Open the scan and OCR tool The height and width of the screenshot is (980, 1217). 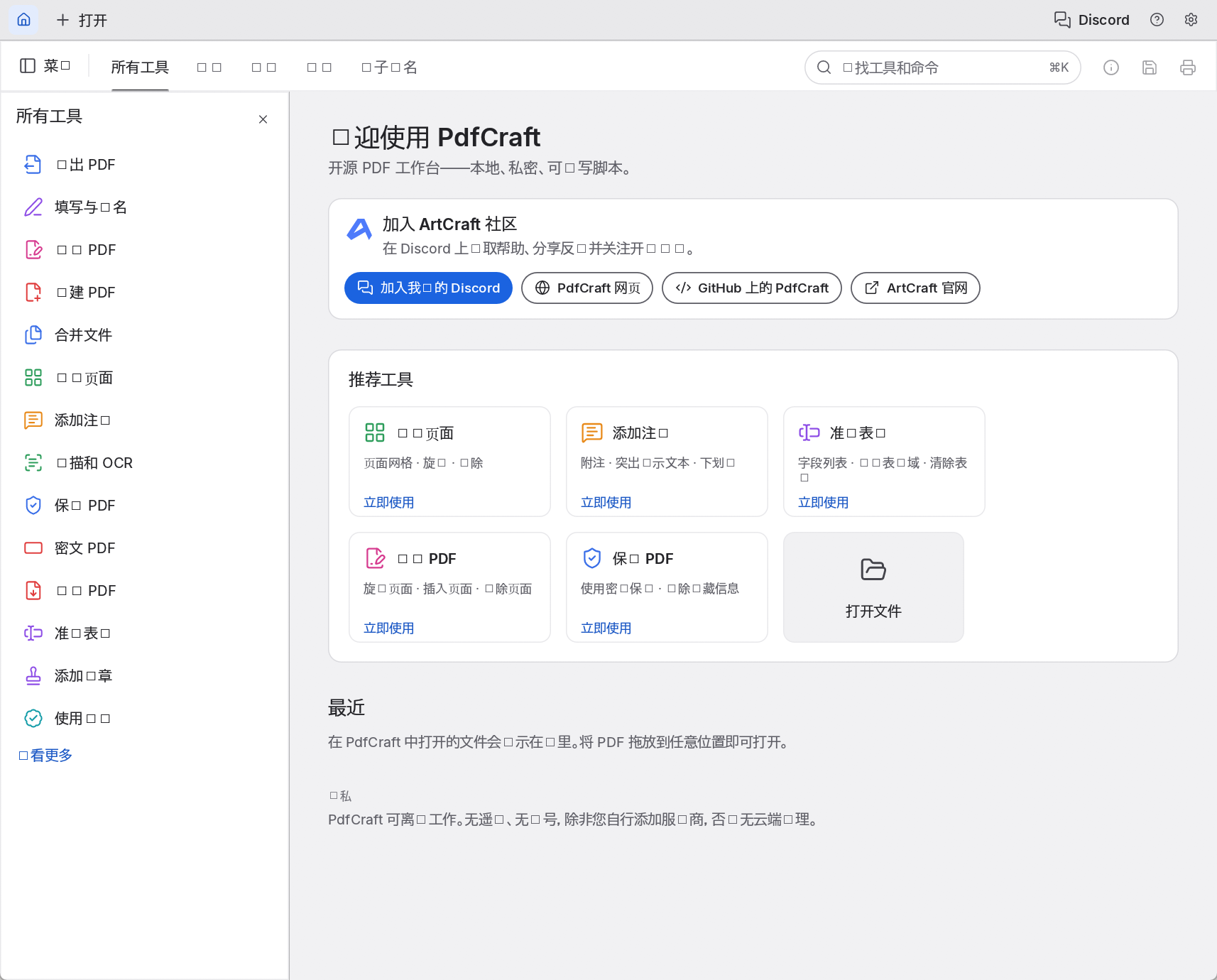144,463
